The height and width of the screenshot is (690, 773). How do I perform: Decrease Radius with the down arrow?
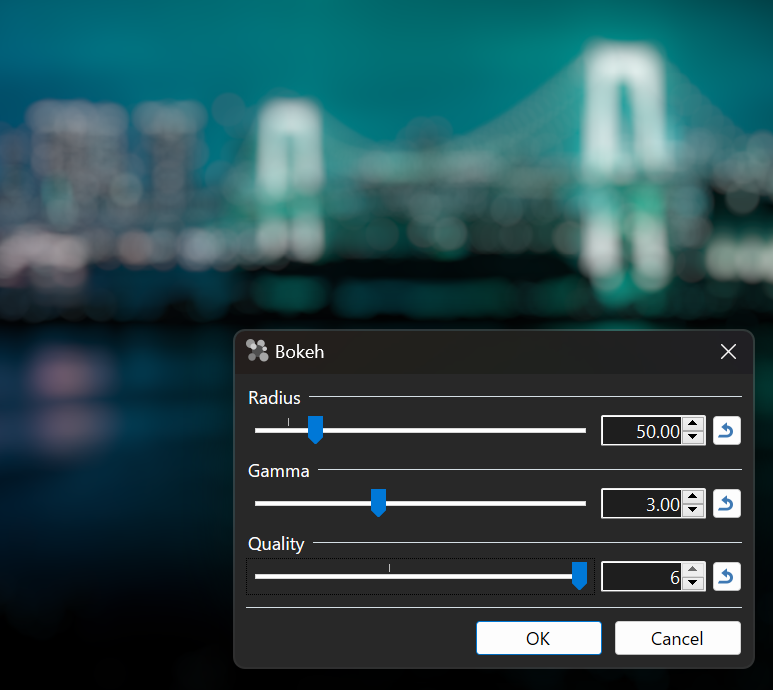tap(693, 437)
